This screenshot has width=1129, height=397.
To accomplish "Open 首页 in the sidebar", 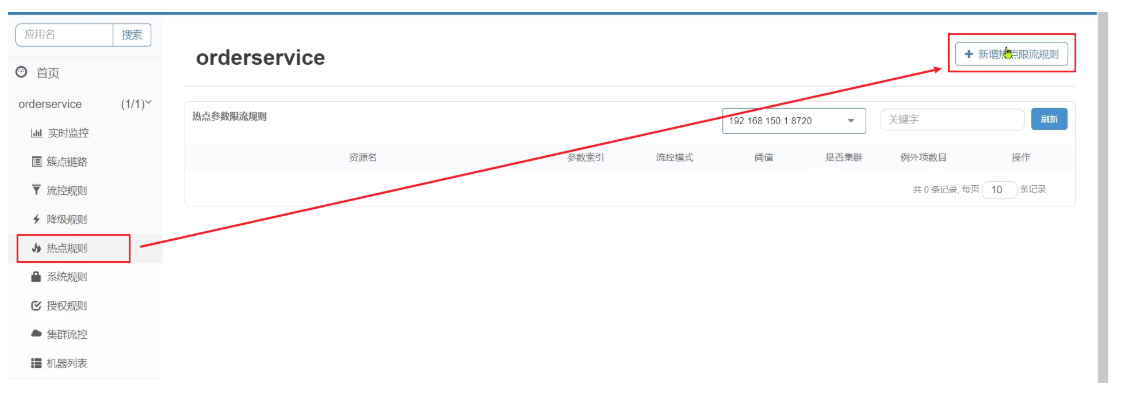I will [x=48, y=73].
